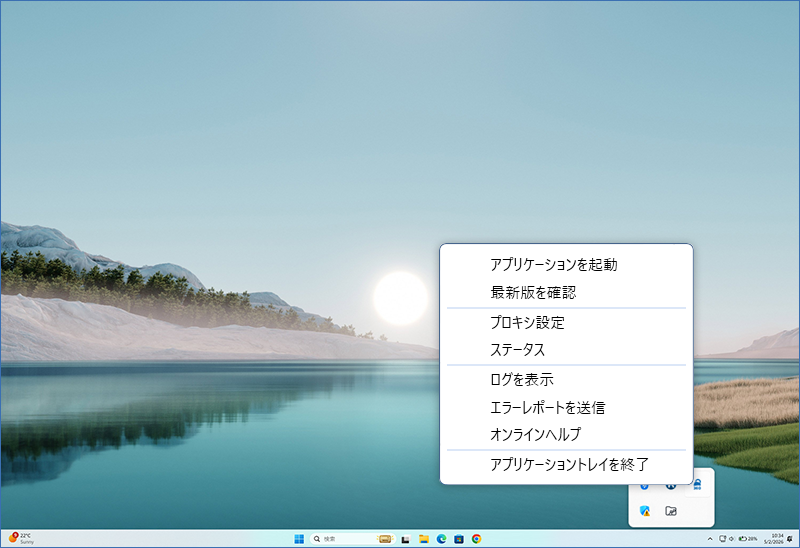Viewport: 800px width, 548px height.
Task: Launch Google Chrome from the taskbar
Action: coord(477,539)
